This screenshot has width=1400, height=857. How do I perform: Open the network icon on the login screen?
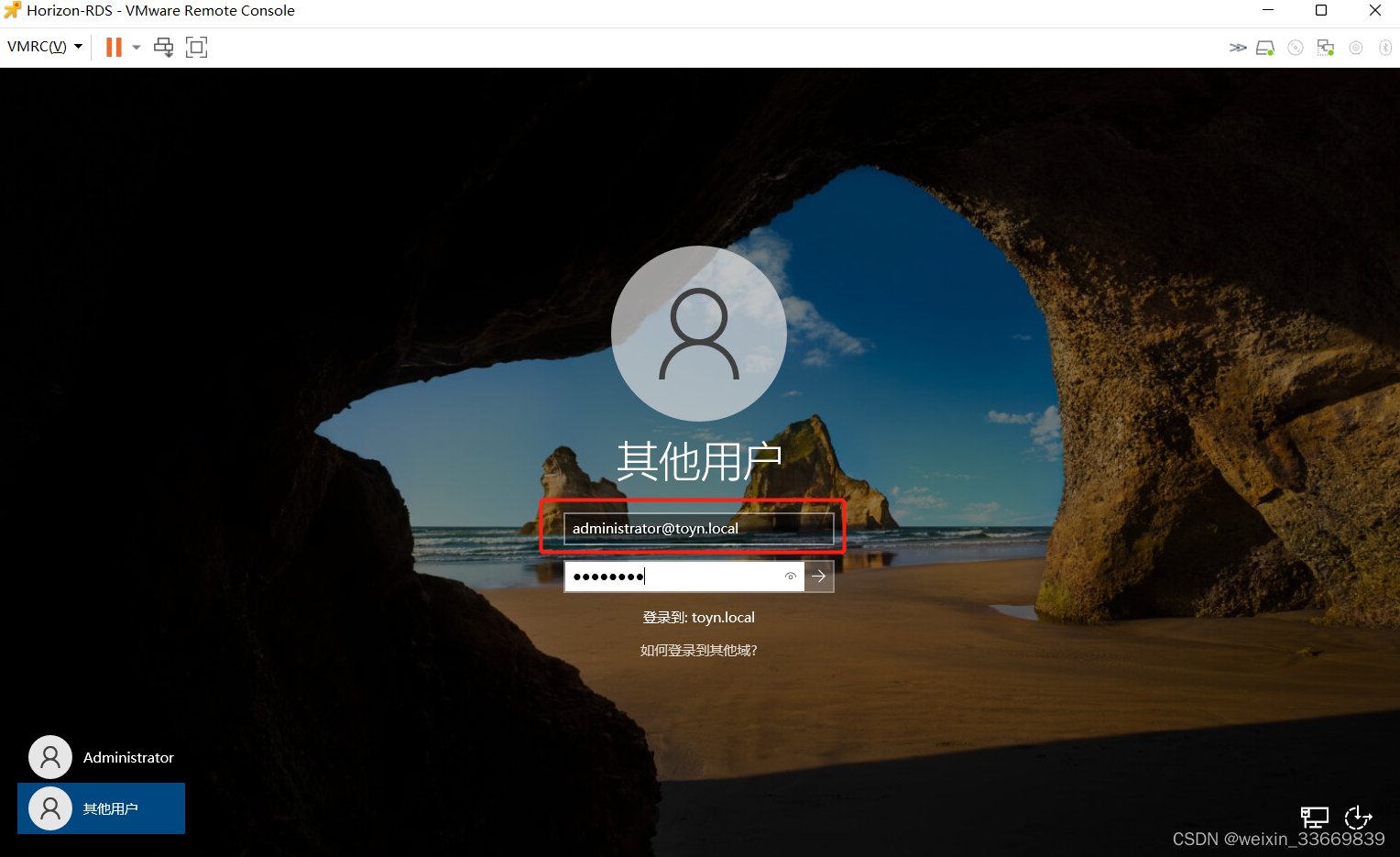click(1315, 818)
